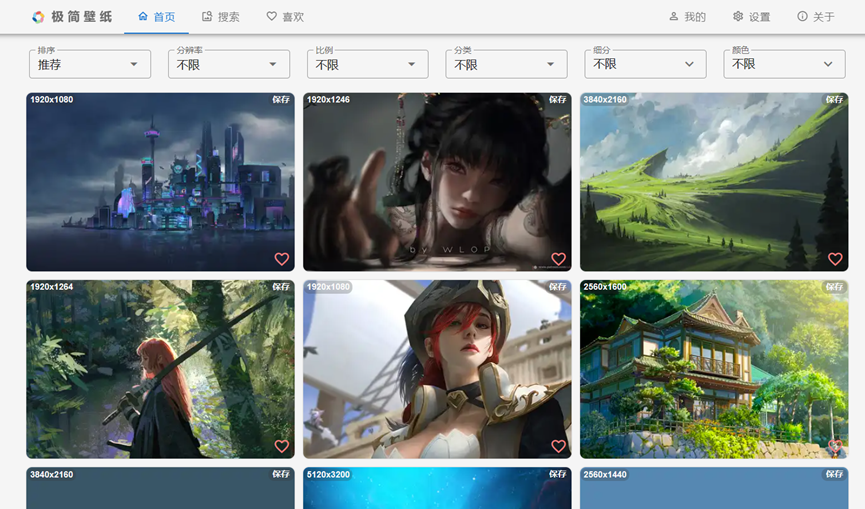
Task: Like the Japanese house wallpaper
Action: [835, 446]
